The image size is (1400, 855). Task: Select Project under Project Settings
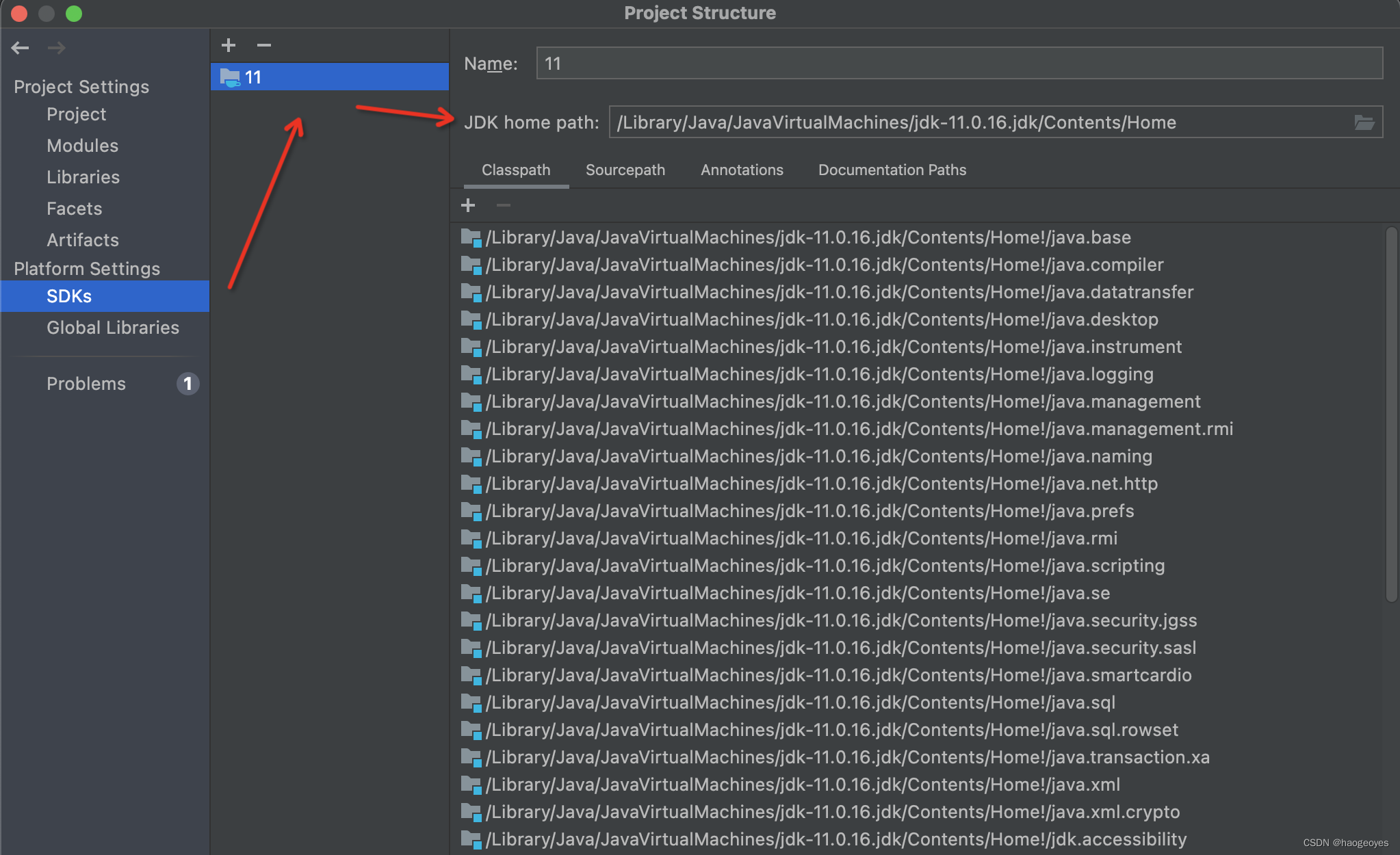pos(76,113)
